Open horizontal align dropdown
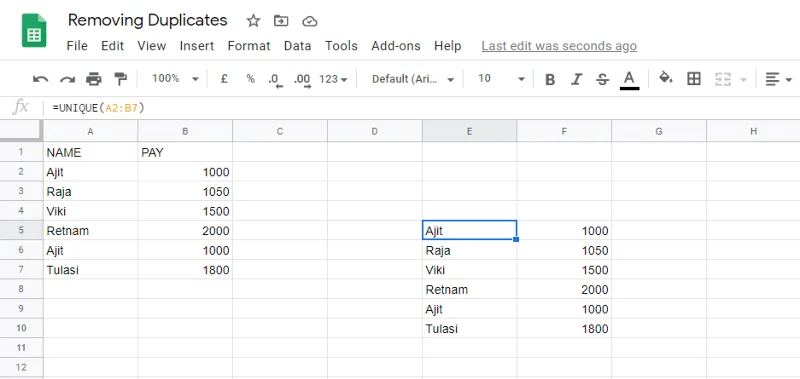 [x=778, y=79]
